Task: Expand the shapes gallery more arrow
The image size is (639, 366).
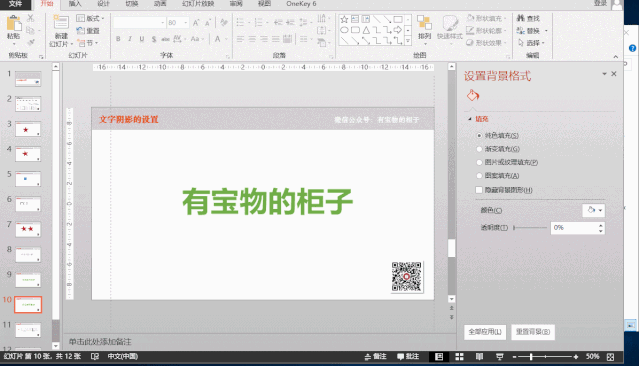Action: tap(408, 41)
